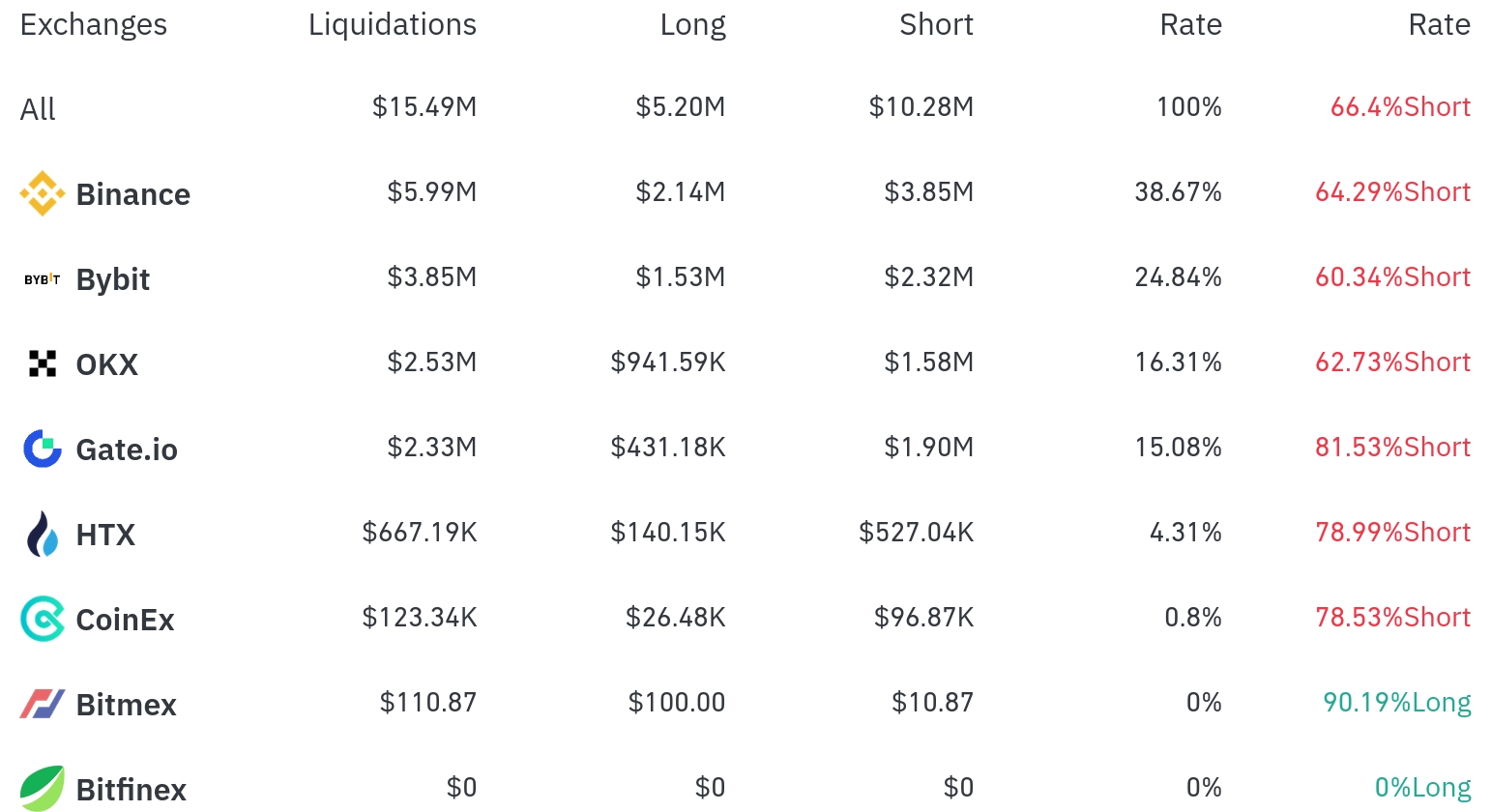1491x812 pixels.
Task: Select the All exchanges row label
Action: (38, 109)
